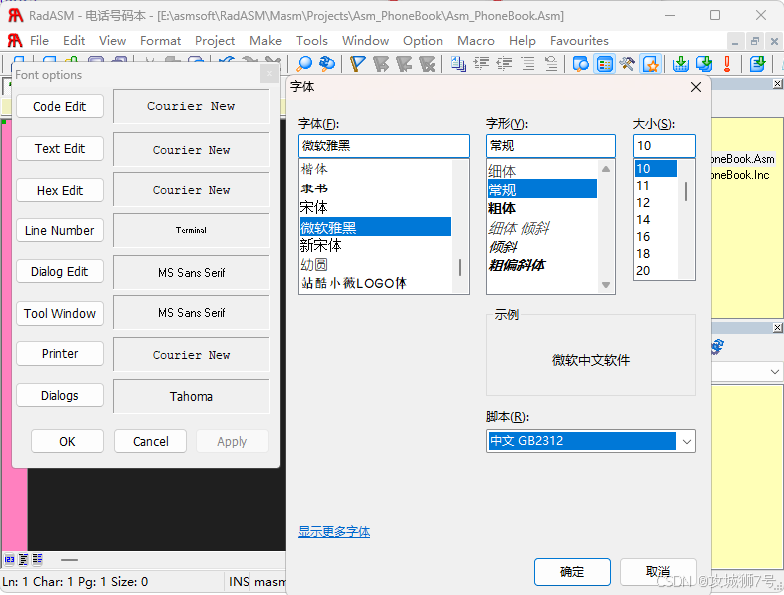The image size is (784, 595).
Task: Click the Hex Edit font button
Action: point(60,190)
